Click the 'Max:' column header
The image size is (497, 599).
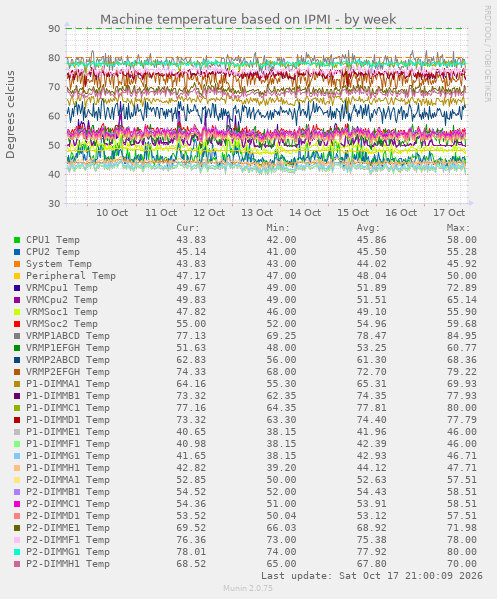[x=458, y=228]
